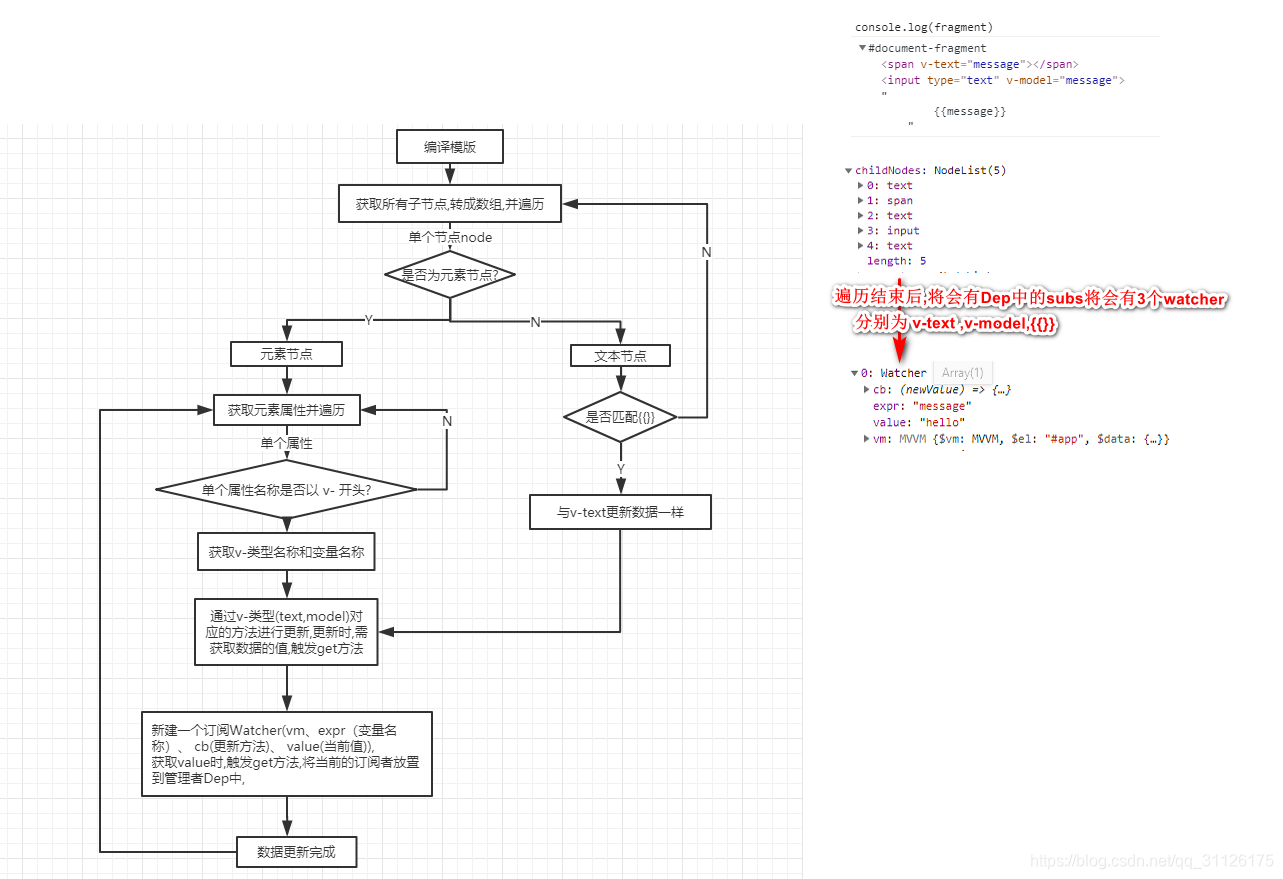Collapse the '0: Watcher' object

click(854, 373)
